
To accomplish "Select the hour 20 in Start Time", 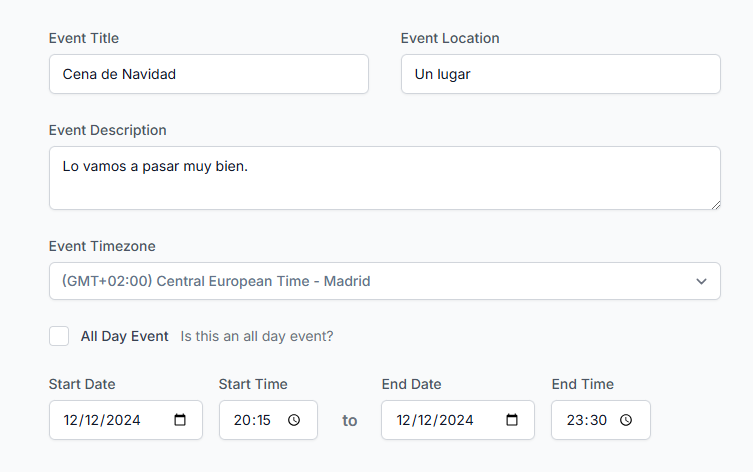I will [x=242, y=421].
